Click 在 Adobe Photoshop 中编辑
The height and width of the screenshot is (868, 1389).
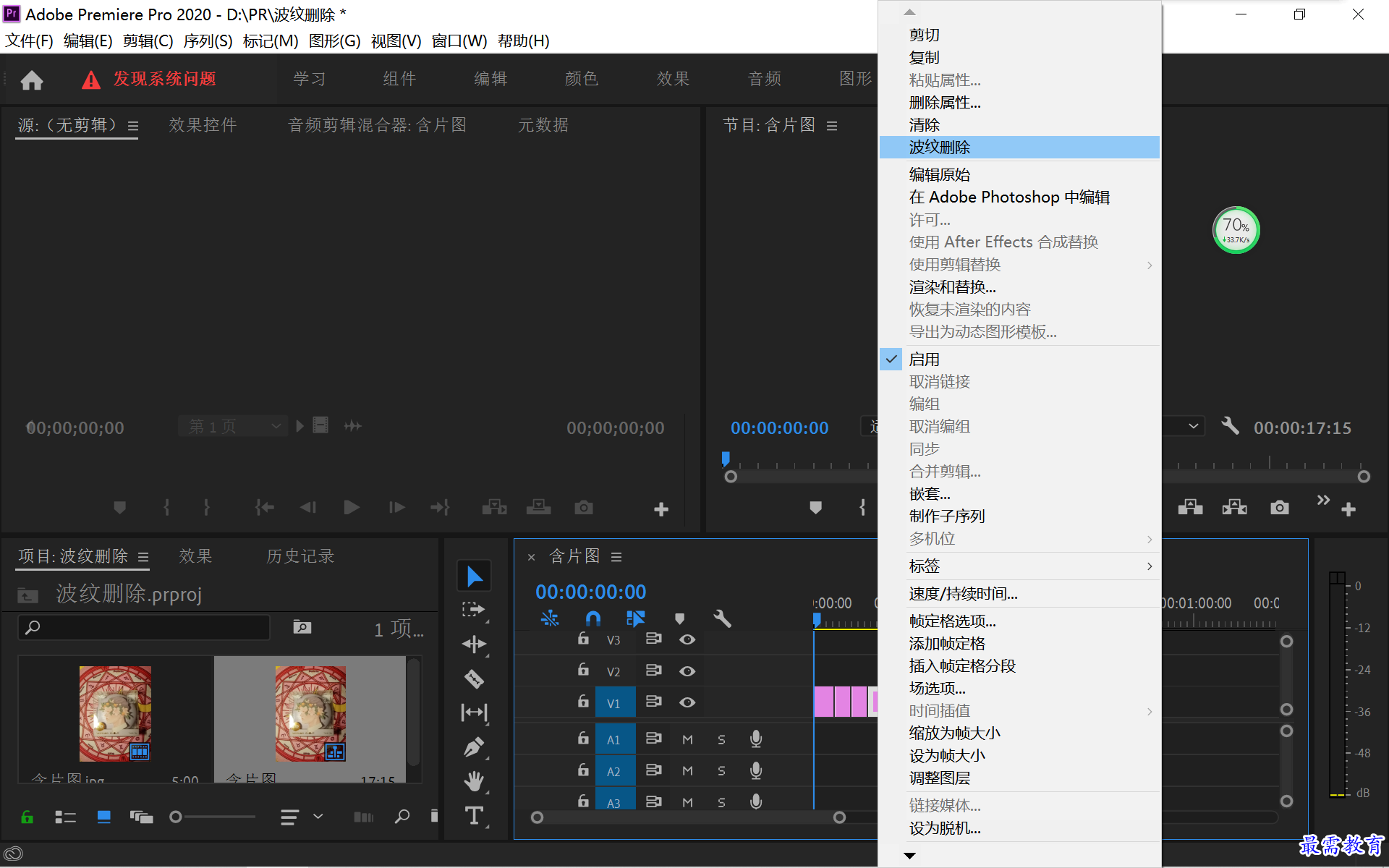(x=1019, y=197)
